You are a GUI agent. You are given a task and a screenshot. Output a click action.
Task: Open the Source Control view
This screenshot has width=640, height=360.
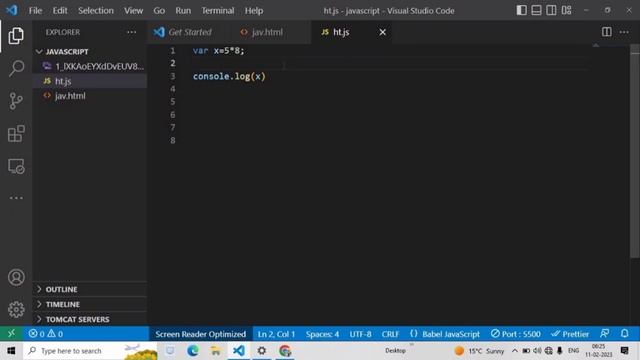pyautogui.click(x=16, y=101)
